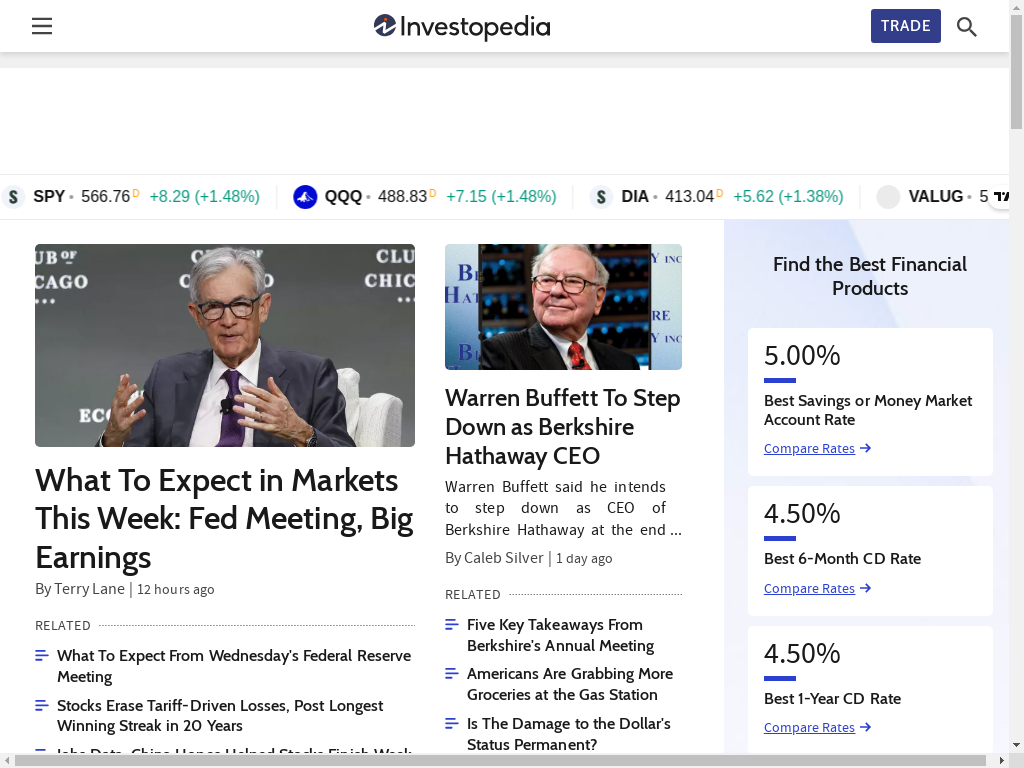Click the VALUG ticker icon
The height and width of the screenshot is (768, 1024).
888,197
